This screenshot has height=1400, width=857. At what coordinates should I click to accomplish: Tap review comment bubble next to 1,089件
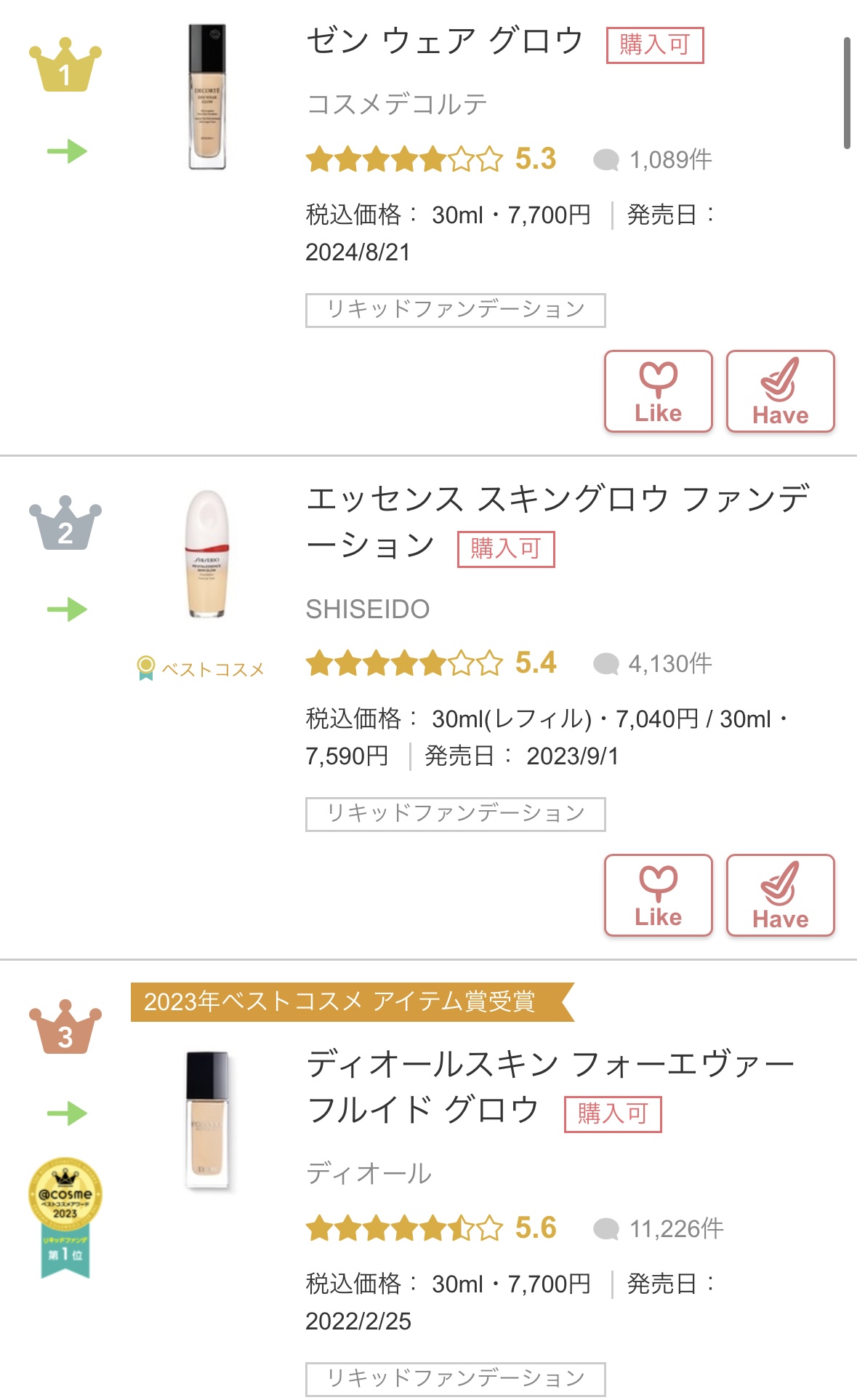pyautogui.click(x=605, y=160)
